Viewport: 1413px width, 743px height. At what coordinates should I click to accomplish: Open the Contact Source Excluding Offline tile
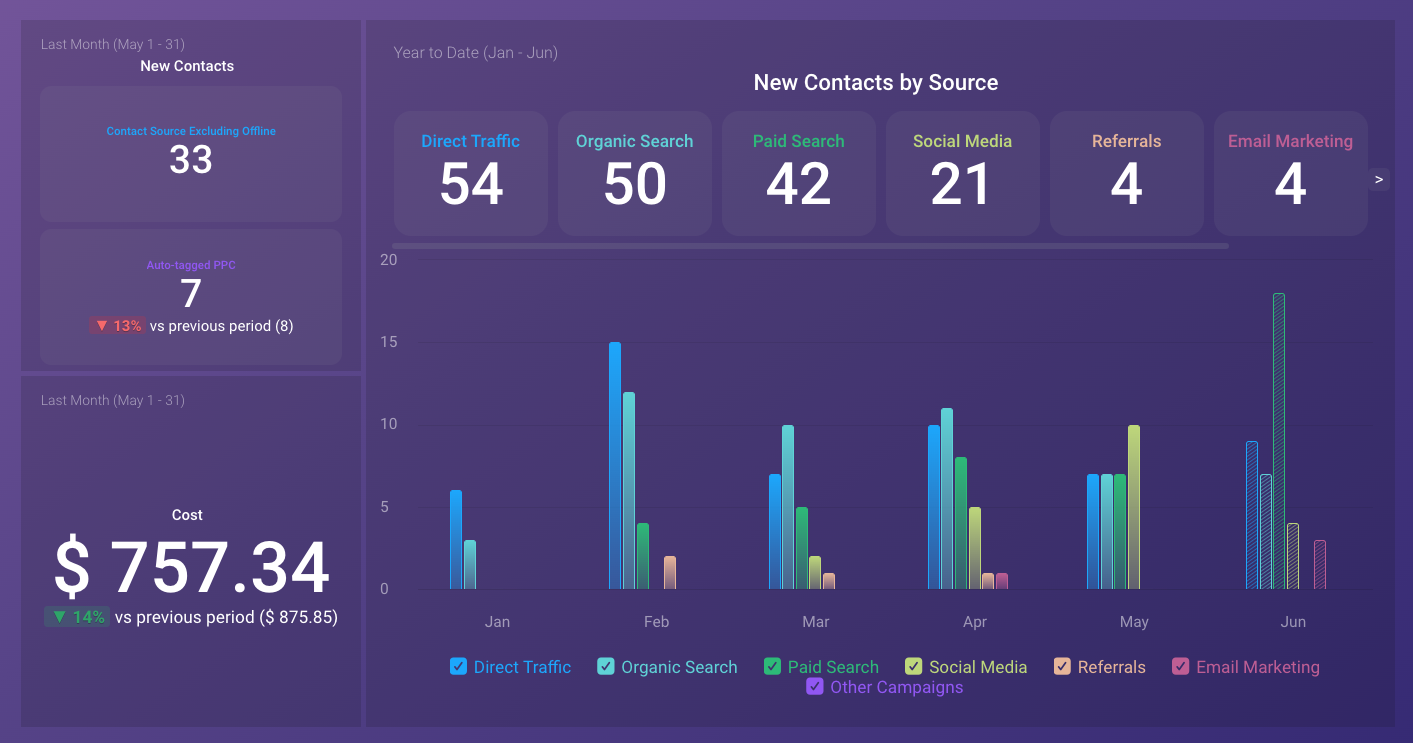point(191,154)
